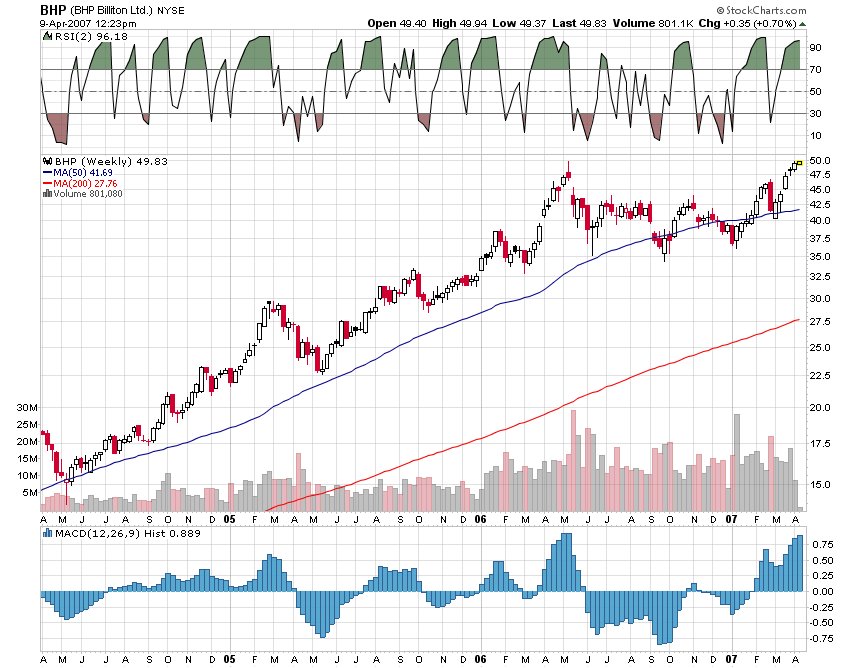Image resolution: width=850 pixels, height=668 pixels.
Task: Click the 05 year label below MACD panel
Action: [x=229, y=659]
